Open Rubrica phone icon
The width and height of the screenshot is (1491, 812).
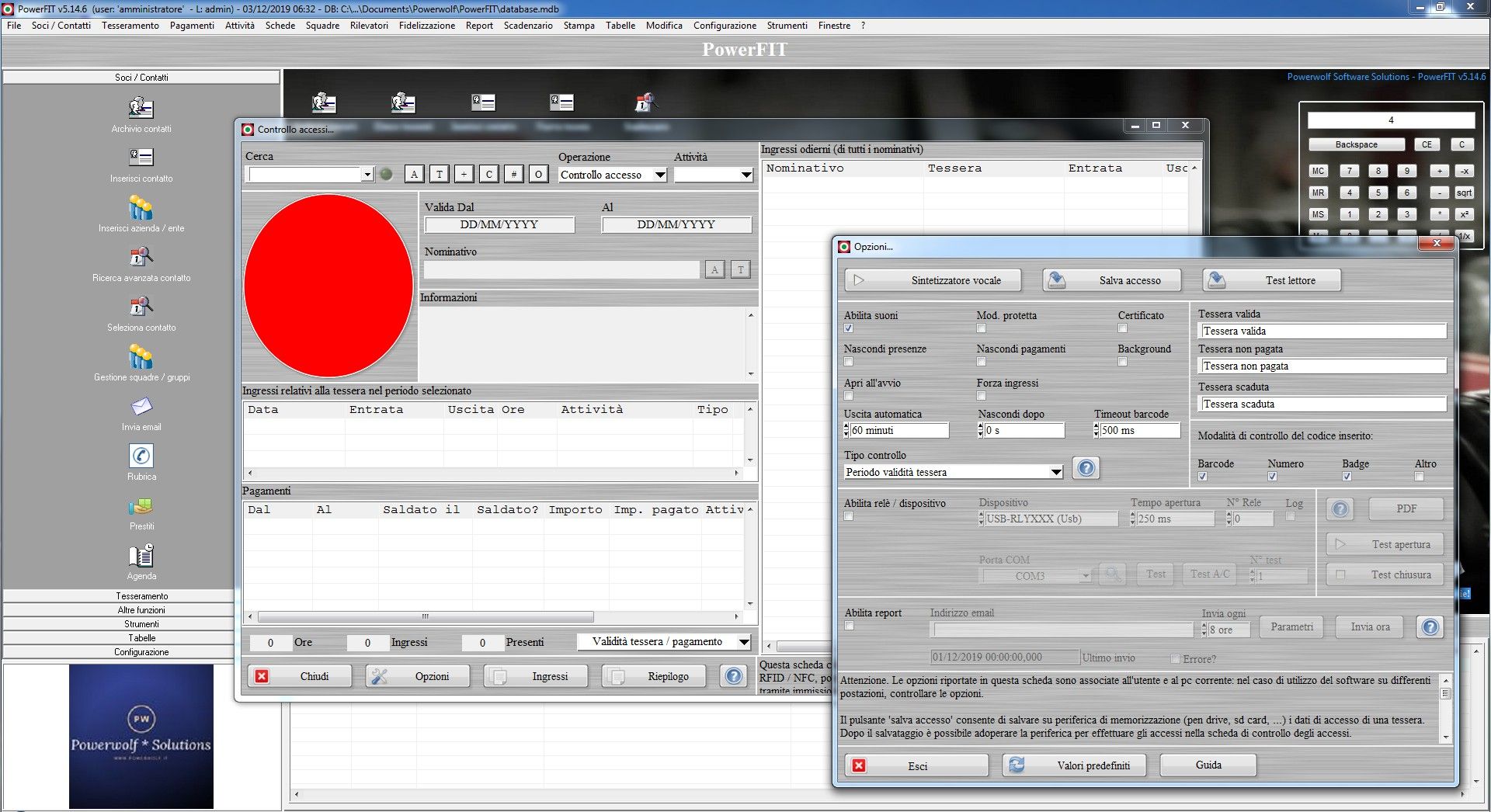coord(141,456)
